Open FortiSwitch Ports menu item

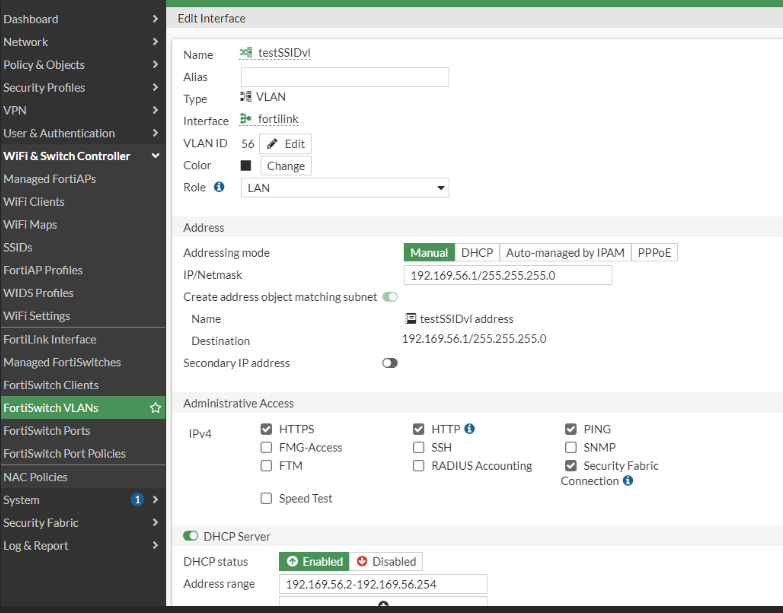(83, 430)
